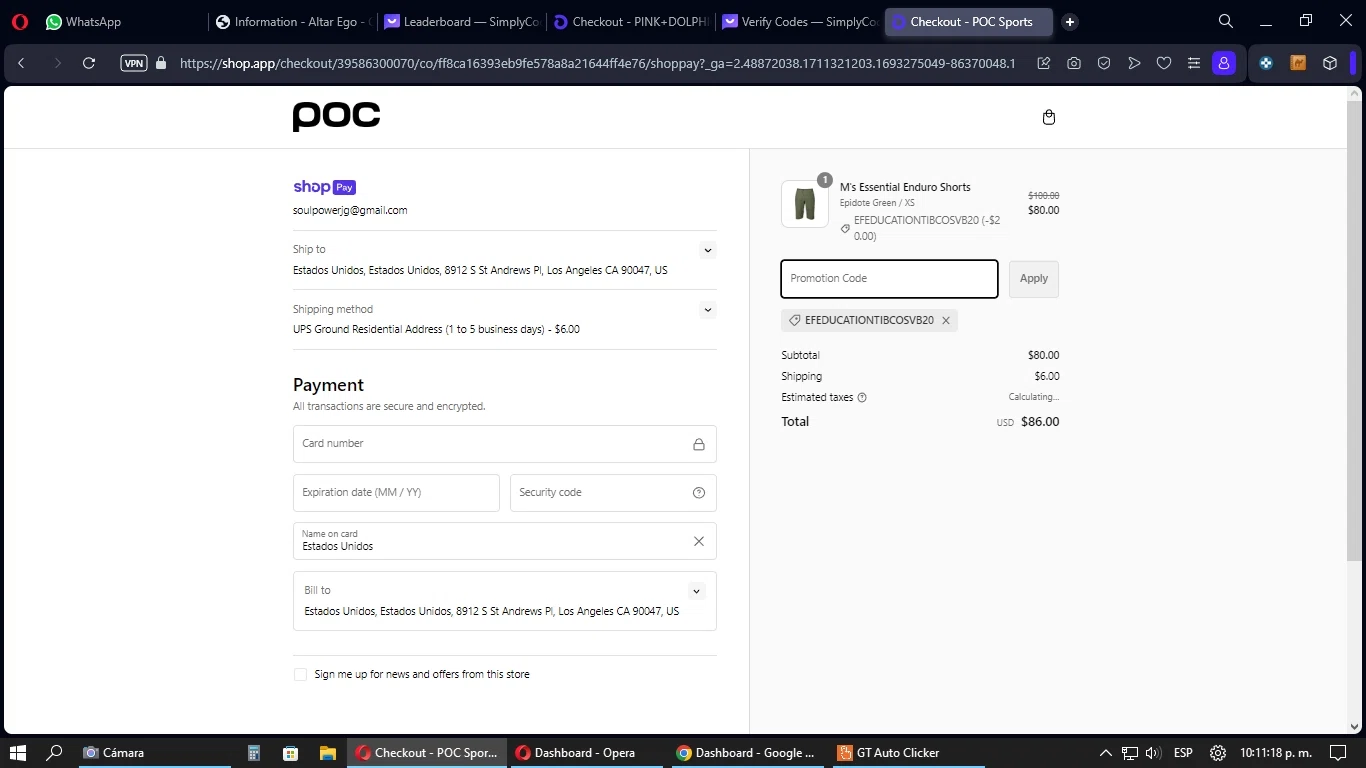This screenshot has height=768, width=1366.
Task: Click the blue extension icon
Action: coord(1266,63)
